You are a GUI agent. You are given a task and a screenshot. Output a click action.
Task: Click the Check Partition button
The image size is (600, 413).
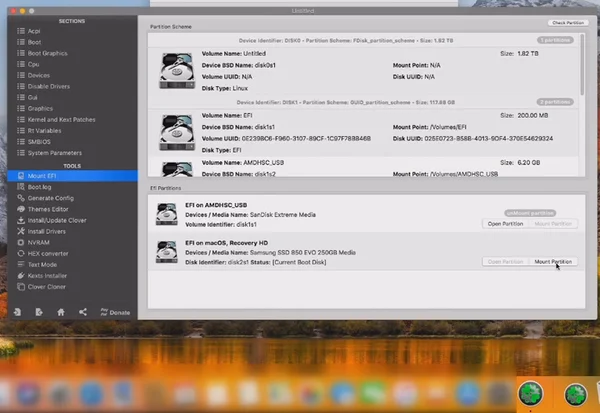click(567, 22)
